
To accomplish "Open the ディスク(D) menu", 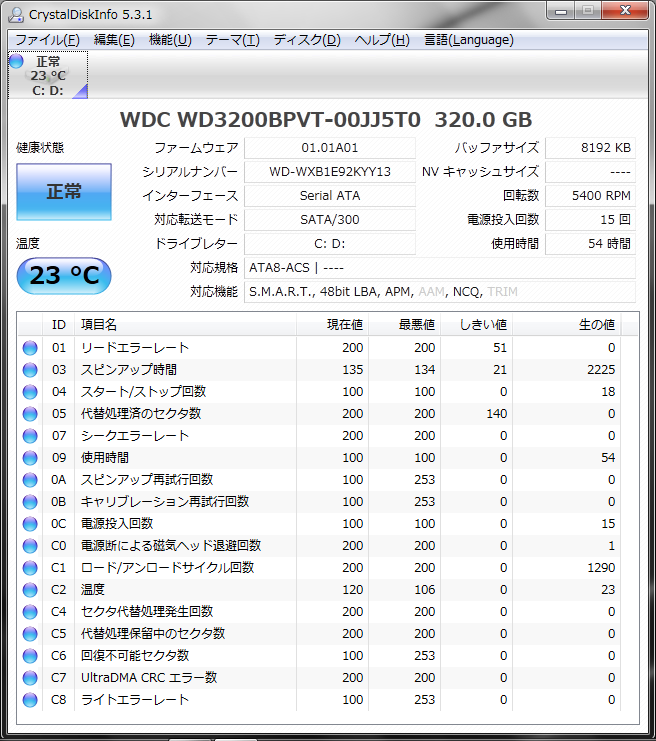I will 307,40.
